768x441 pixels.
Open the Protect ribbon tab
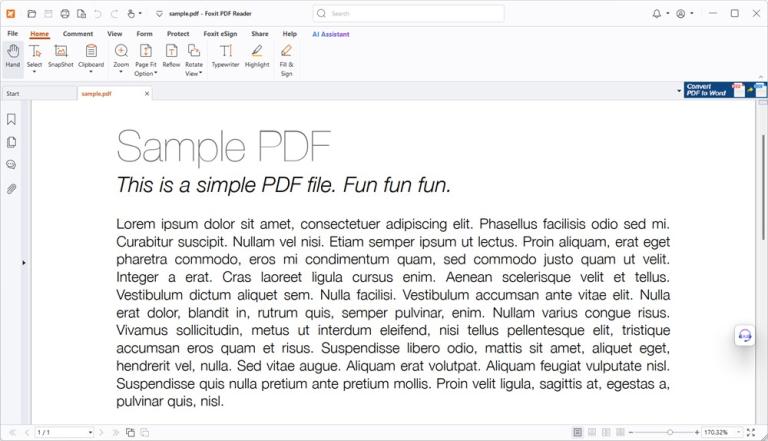(178, 34)
